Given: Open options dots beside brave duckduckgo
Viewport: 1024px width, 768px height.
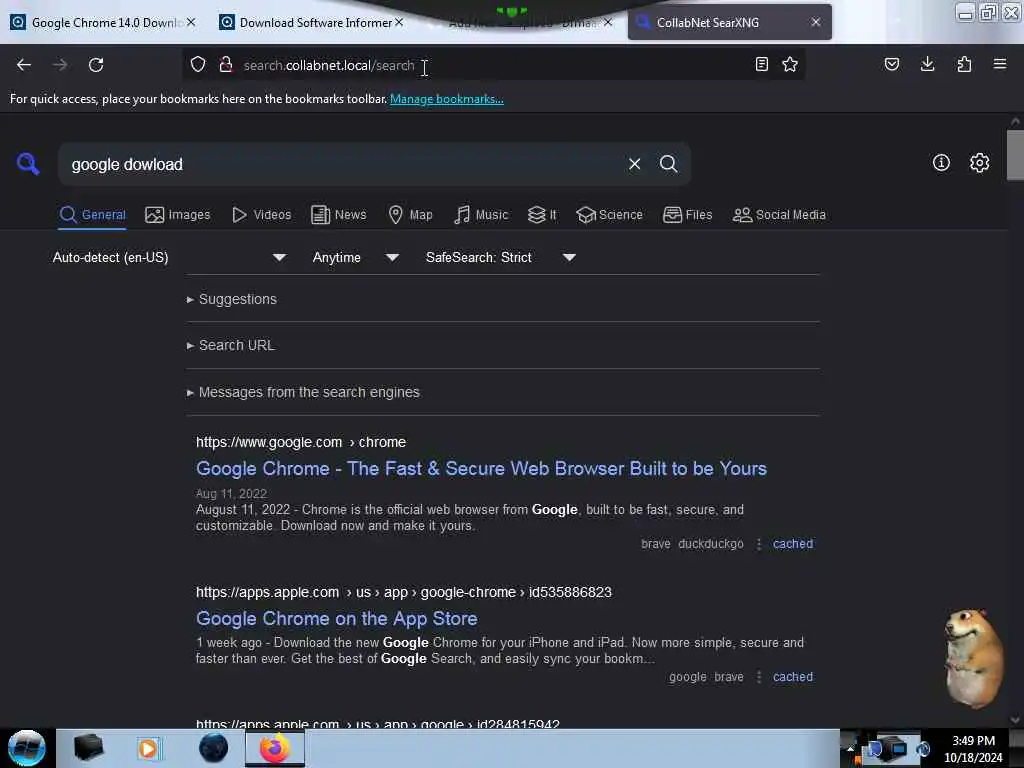Looking at the screenshot, I should click(x=759, y=544).
